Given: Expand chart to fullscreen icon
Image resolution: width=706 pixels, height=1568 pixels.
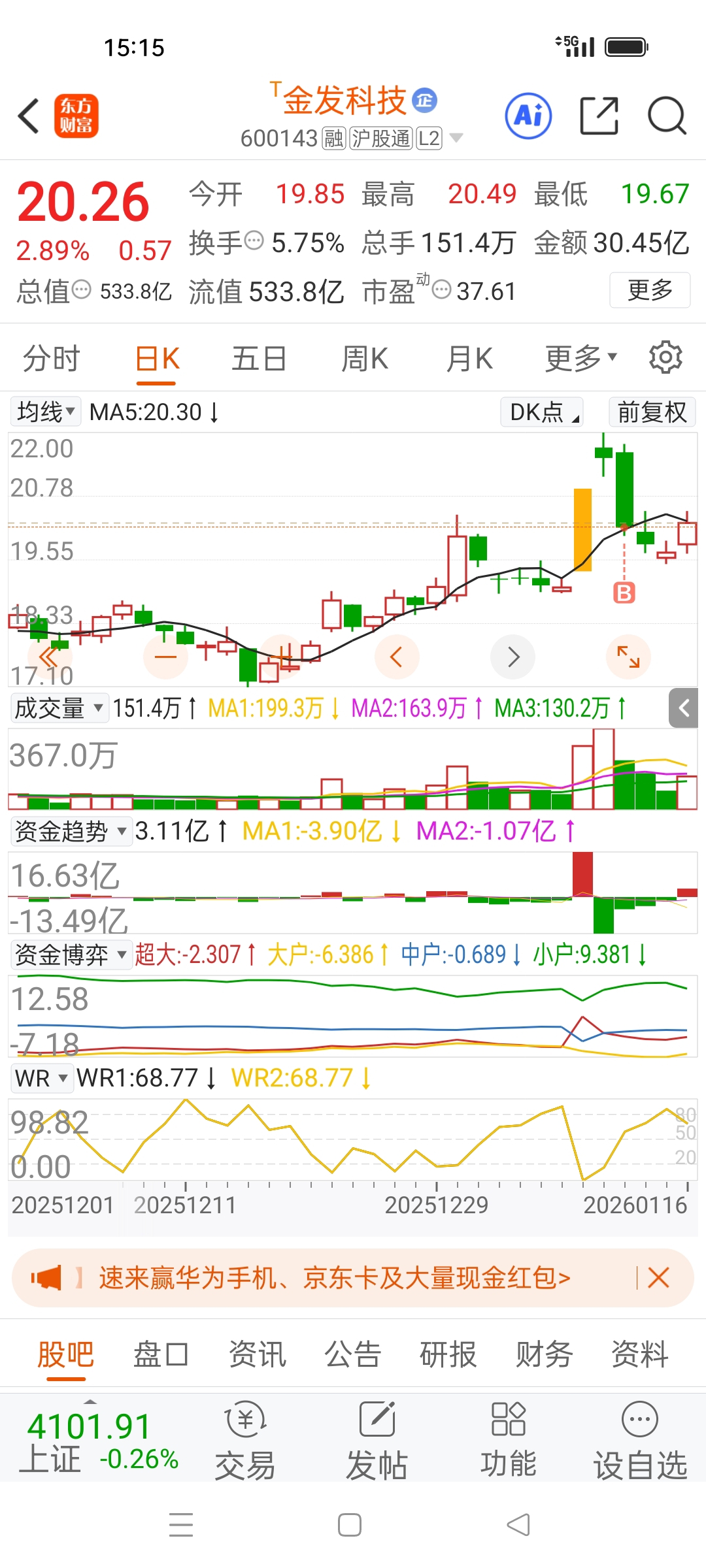Looking at the screenshot, I should 628,657.
